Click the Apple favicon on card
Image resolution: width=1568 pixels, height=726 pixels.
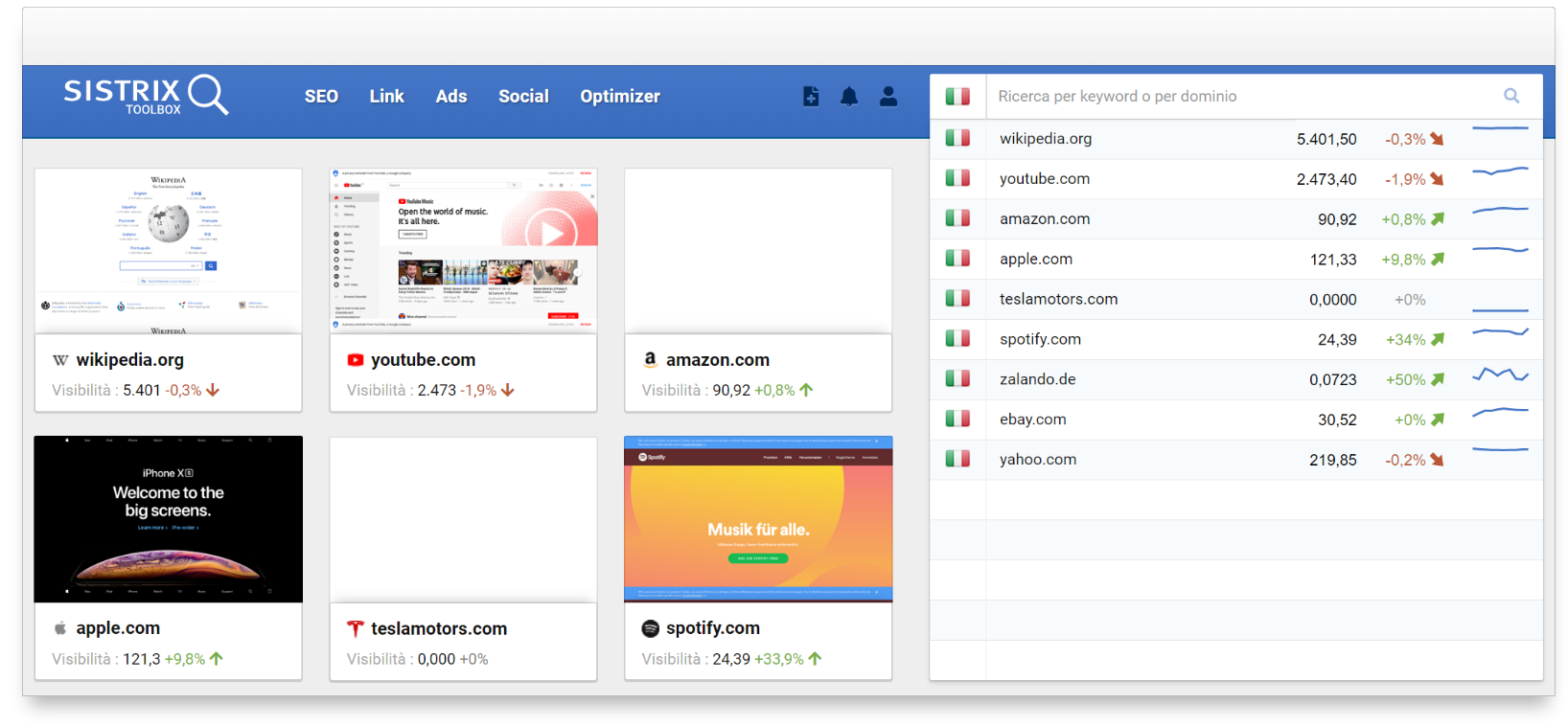coord(60,628)
